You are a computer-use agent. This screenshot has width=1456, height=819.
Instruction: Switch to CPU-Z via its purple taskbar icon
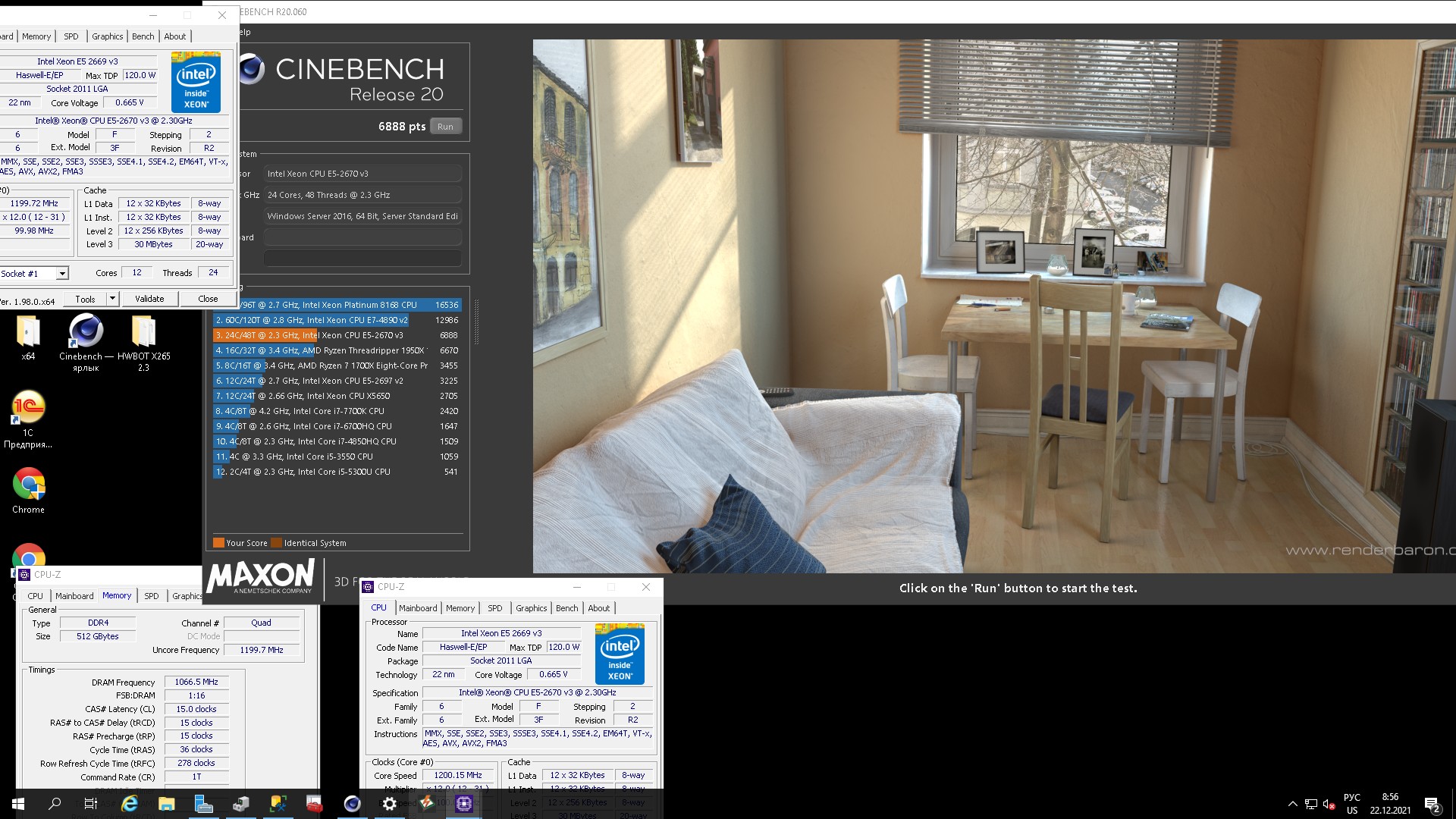pos(463,804)
